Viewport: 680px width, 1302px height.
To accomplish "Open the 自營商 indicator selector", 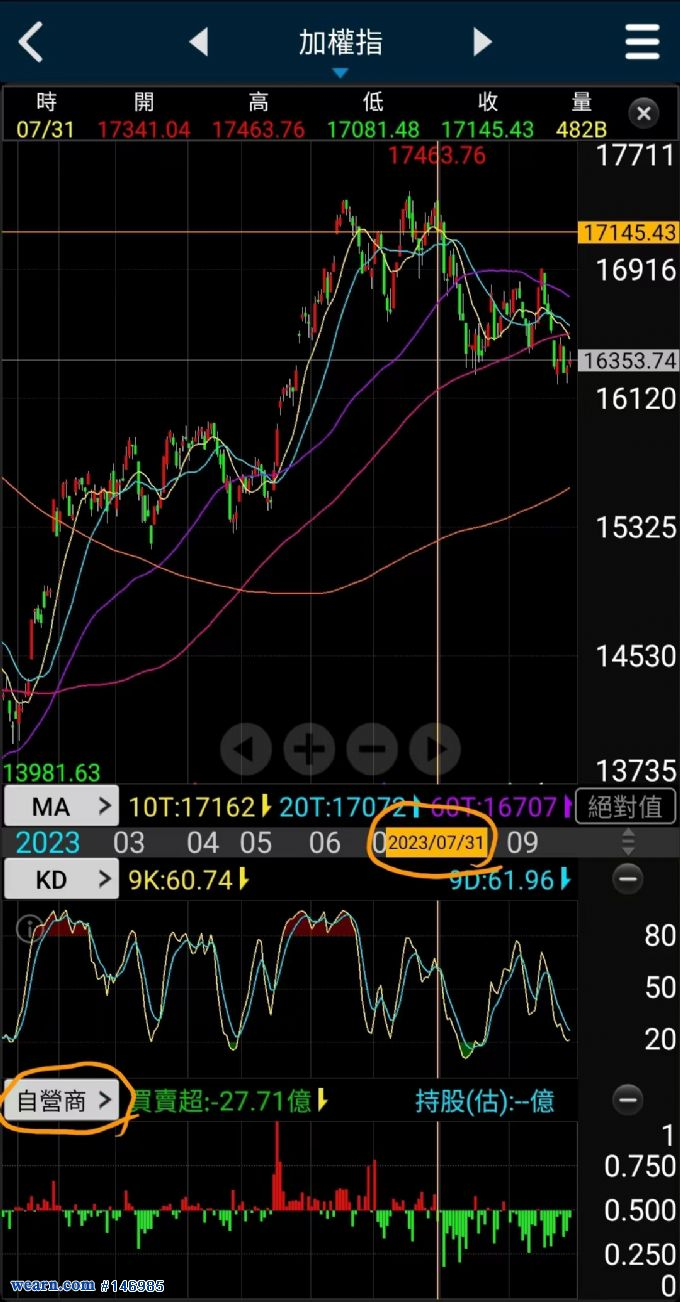I will [x=62, y=1101].
